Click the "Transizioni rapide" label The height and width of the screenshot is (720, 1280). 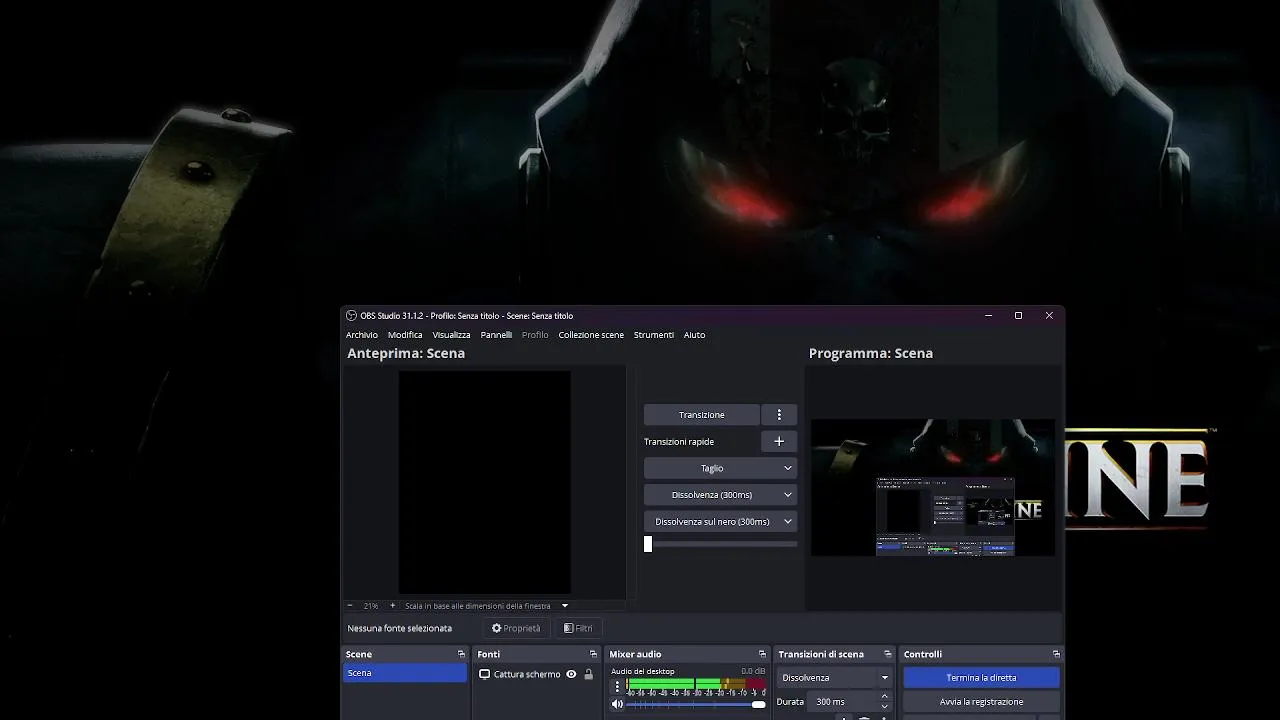click(679, 441)
